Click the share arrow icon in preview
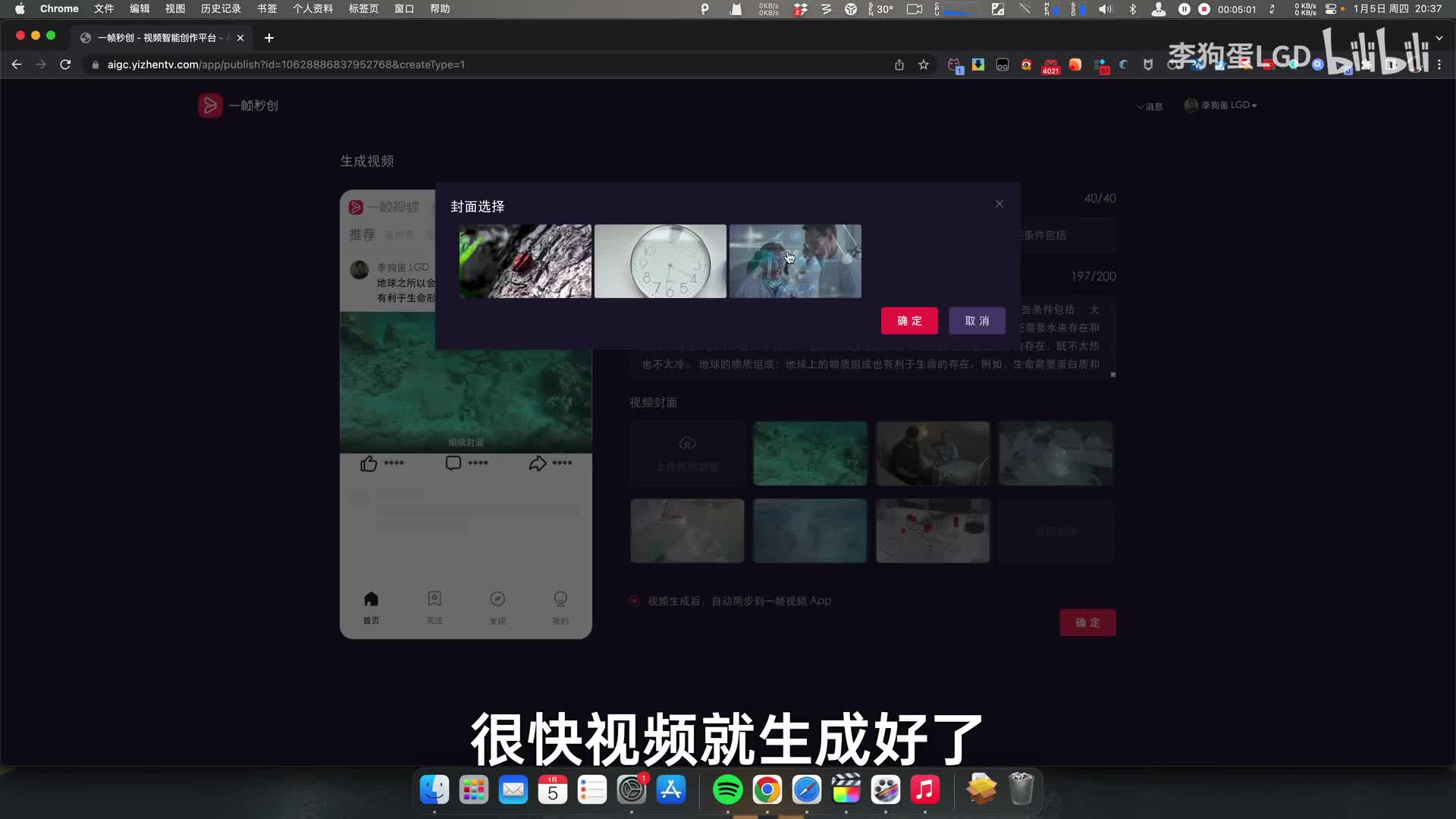The height and width of the screenshot is (819, 1456). pyautogui.click(x=538, y=463)
